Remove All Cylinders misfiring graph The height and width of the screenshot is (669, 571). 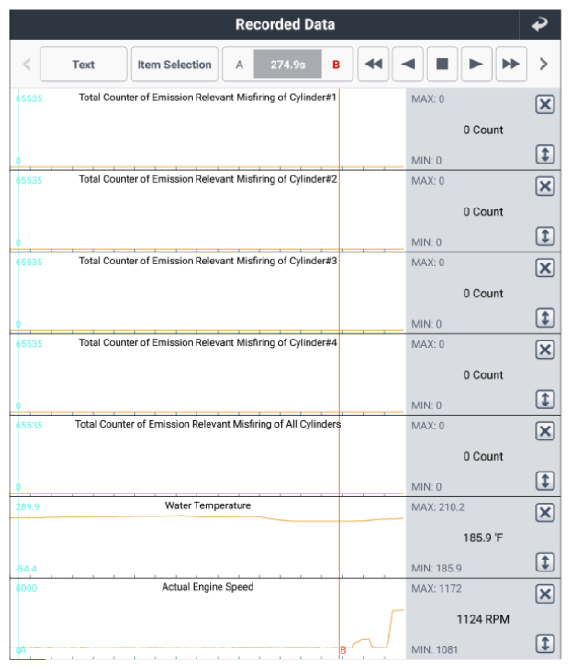(x=545, y=431)
